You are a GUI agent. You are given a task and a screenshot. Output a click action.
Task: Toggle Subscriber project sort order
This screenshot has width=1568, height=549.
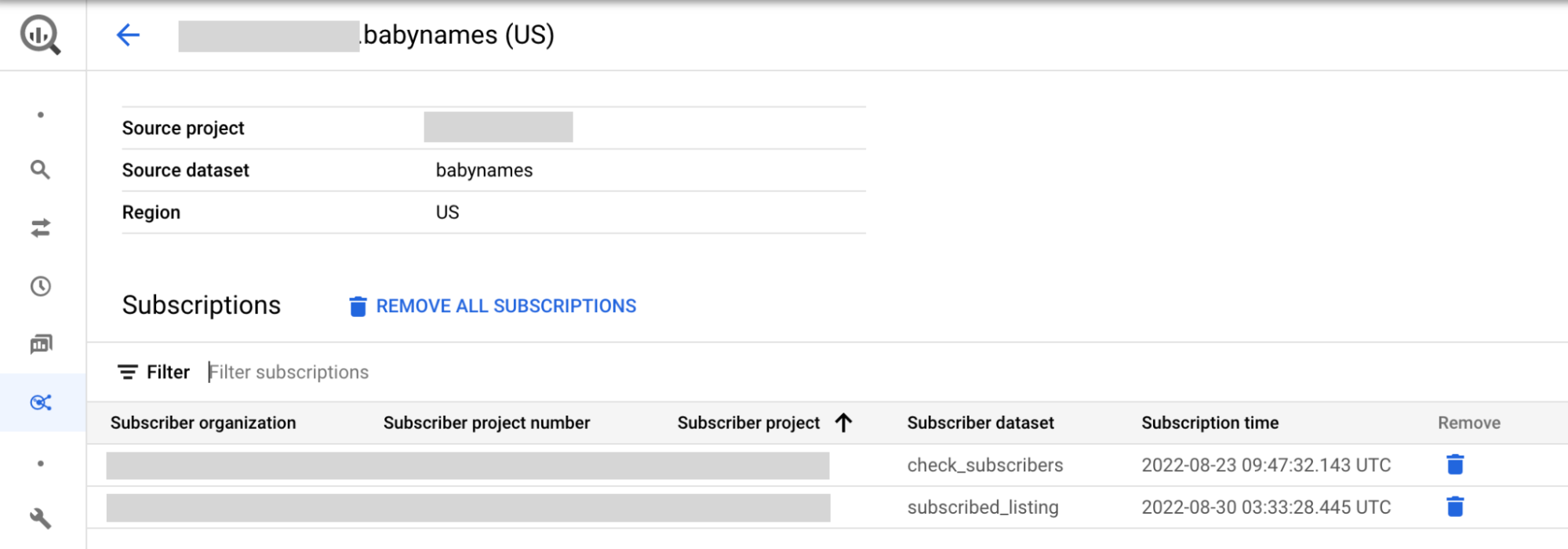[x=842, y=423]
